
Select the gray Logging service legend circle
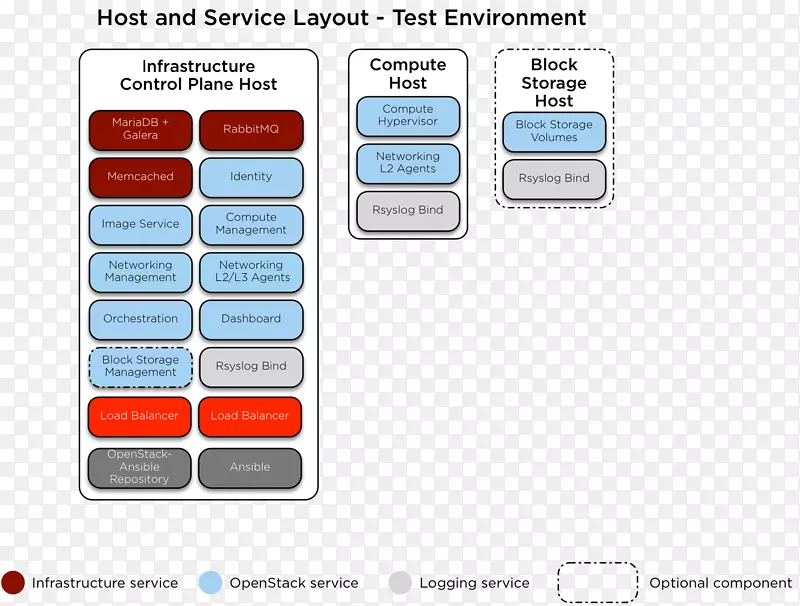click(402, 583)
